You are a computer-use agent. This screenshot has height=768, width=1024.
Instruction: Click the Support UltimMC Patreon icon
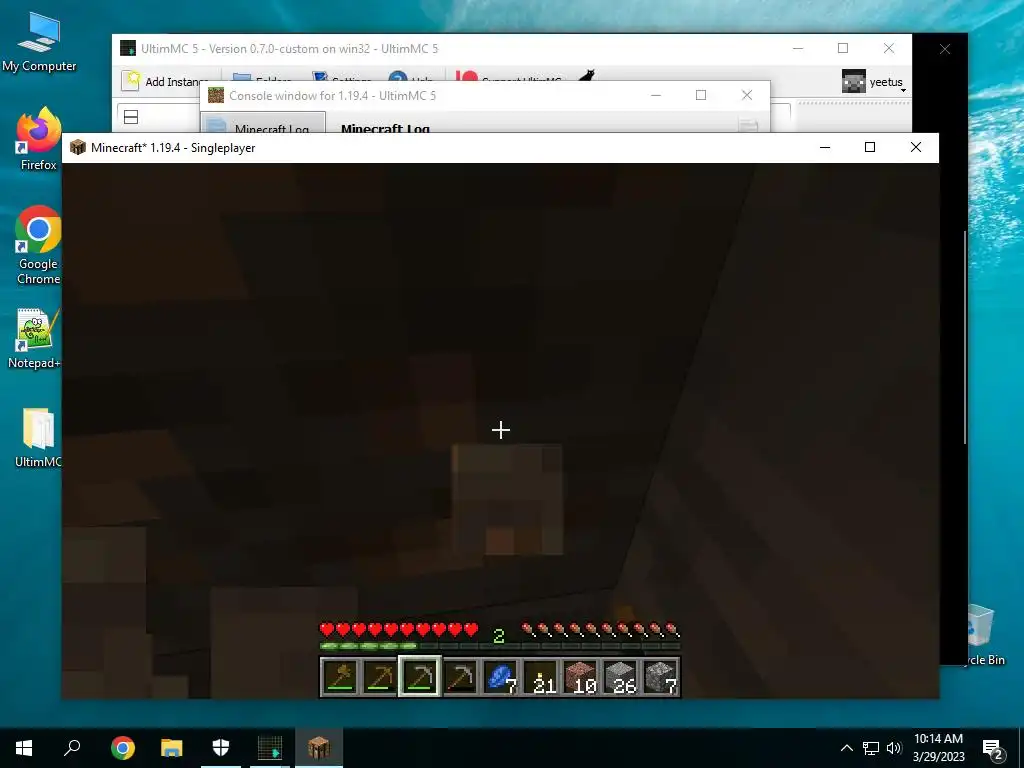tap(466, 77)
